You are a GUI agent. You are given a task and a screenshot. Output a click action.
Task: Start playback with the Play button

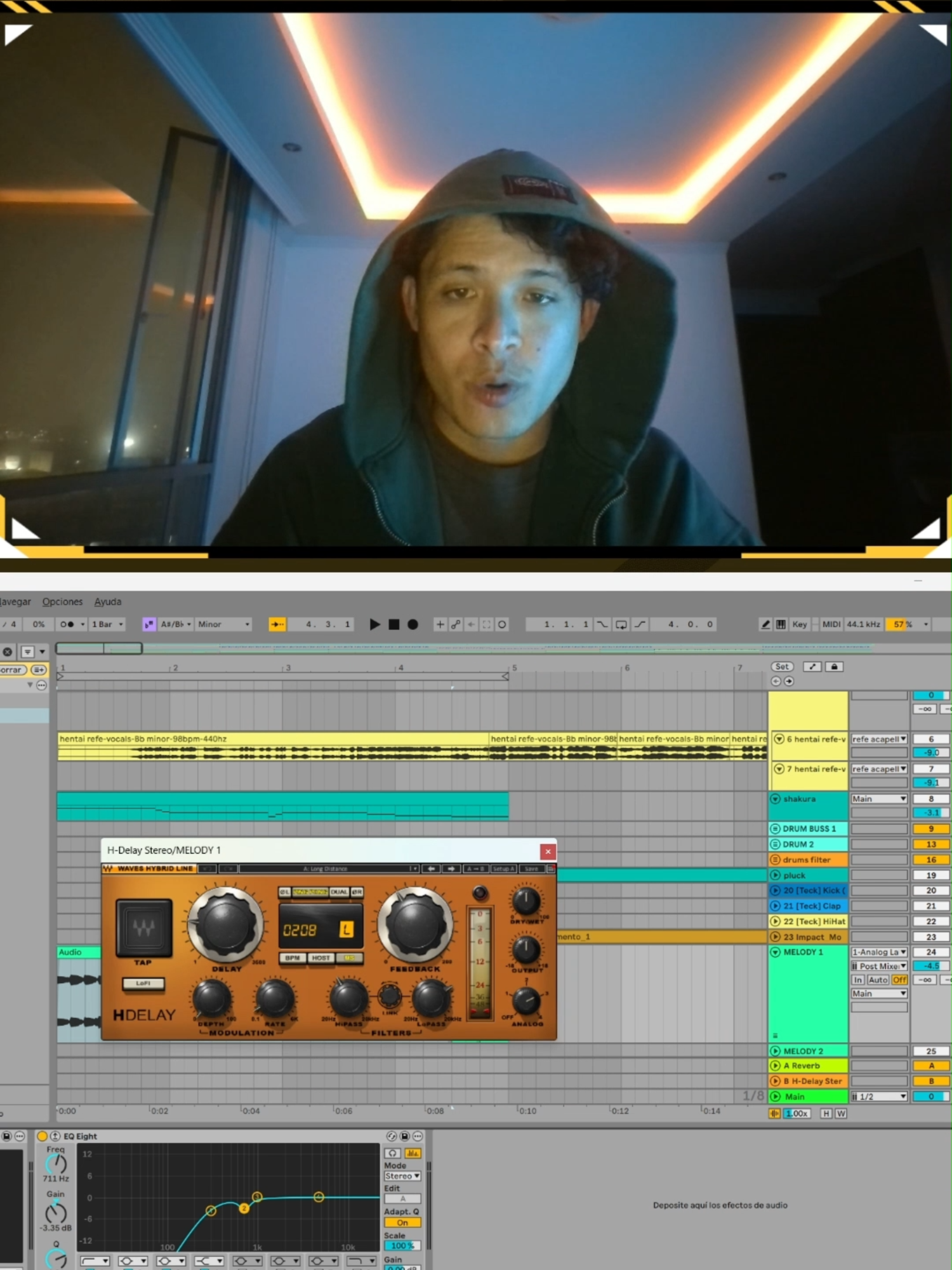point(374,624)
